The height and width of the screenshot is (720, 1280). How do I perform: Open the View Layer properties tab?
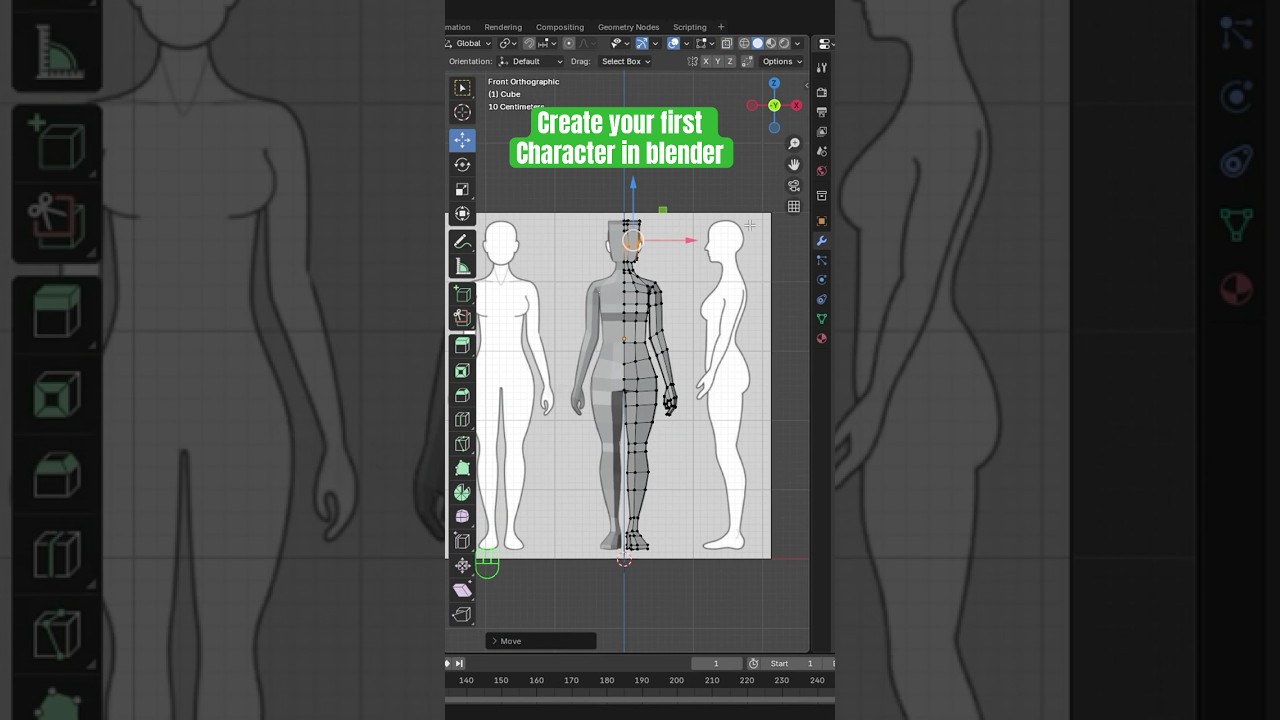(822, 132)
